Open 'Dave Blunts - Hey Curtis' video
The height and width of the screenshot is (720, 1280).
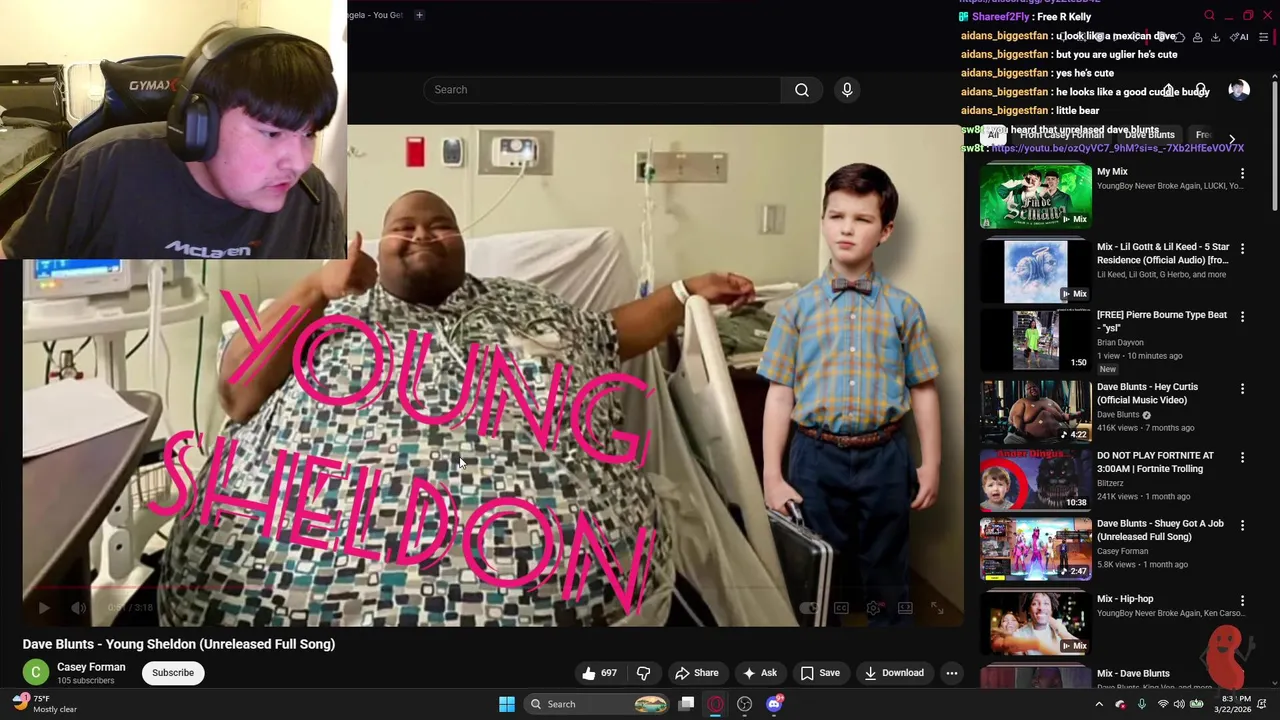coord(1036,411)
